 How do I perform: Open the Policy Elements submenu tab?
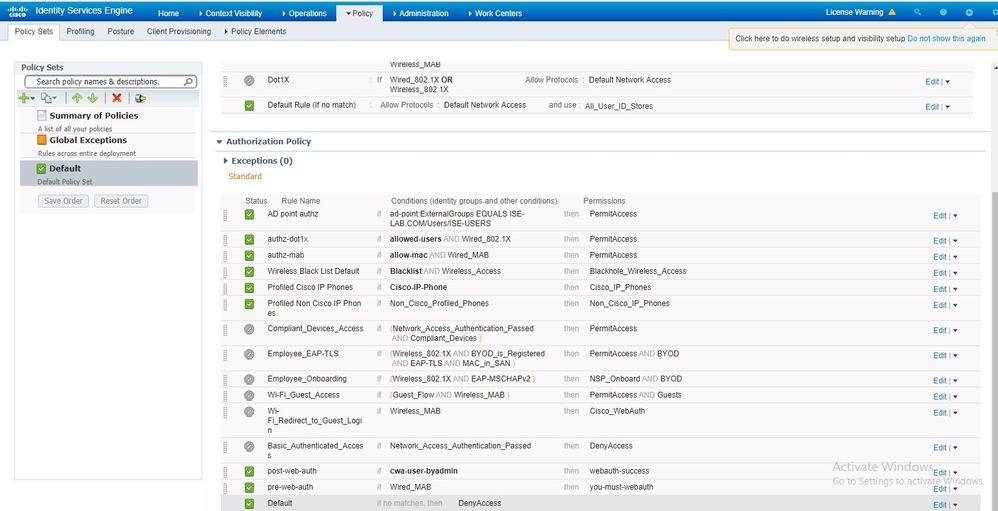pos(255,31)
